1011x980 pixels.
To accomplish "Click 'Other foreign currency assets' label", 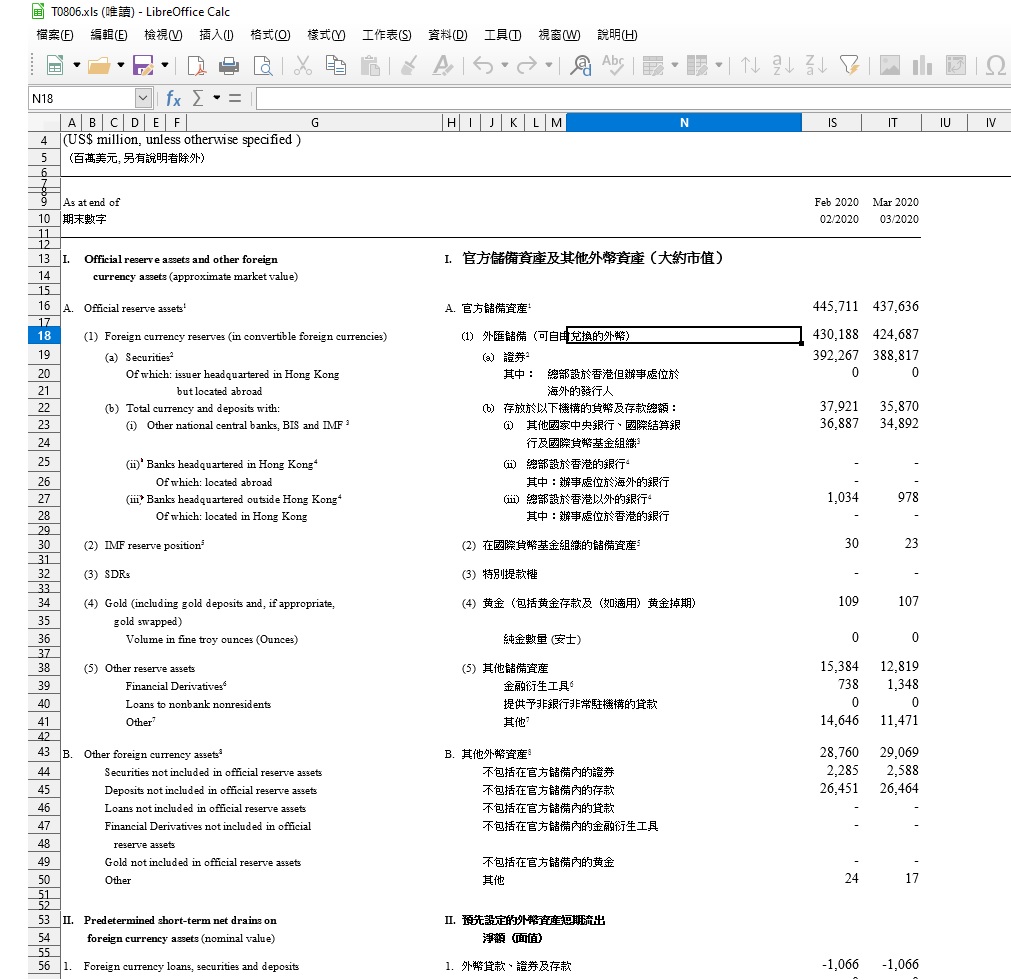I will 153,754.
